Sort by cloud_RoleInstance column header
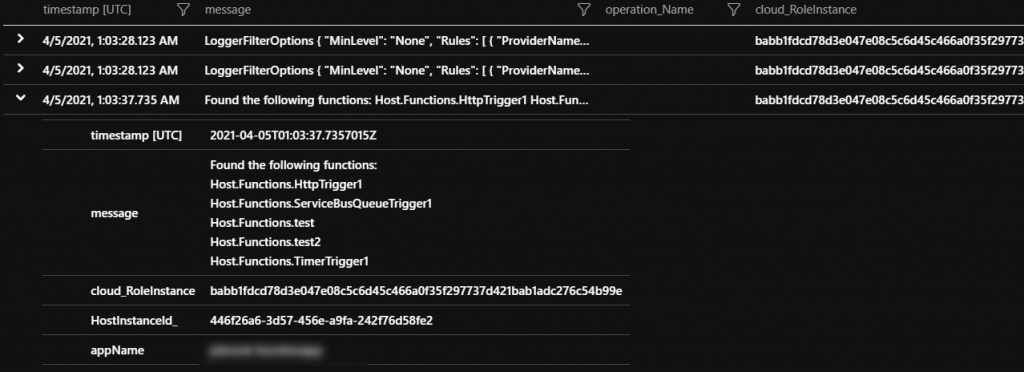This screenshot has height=372, width=1024. pyautogui.click(x=805, y=10)
